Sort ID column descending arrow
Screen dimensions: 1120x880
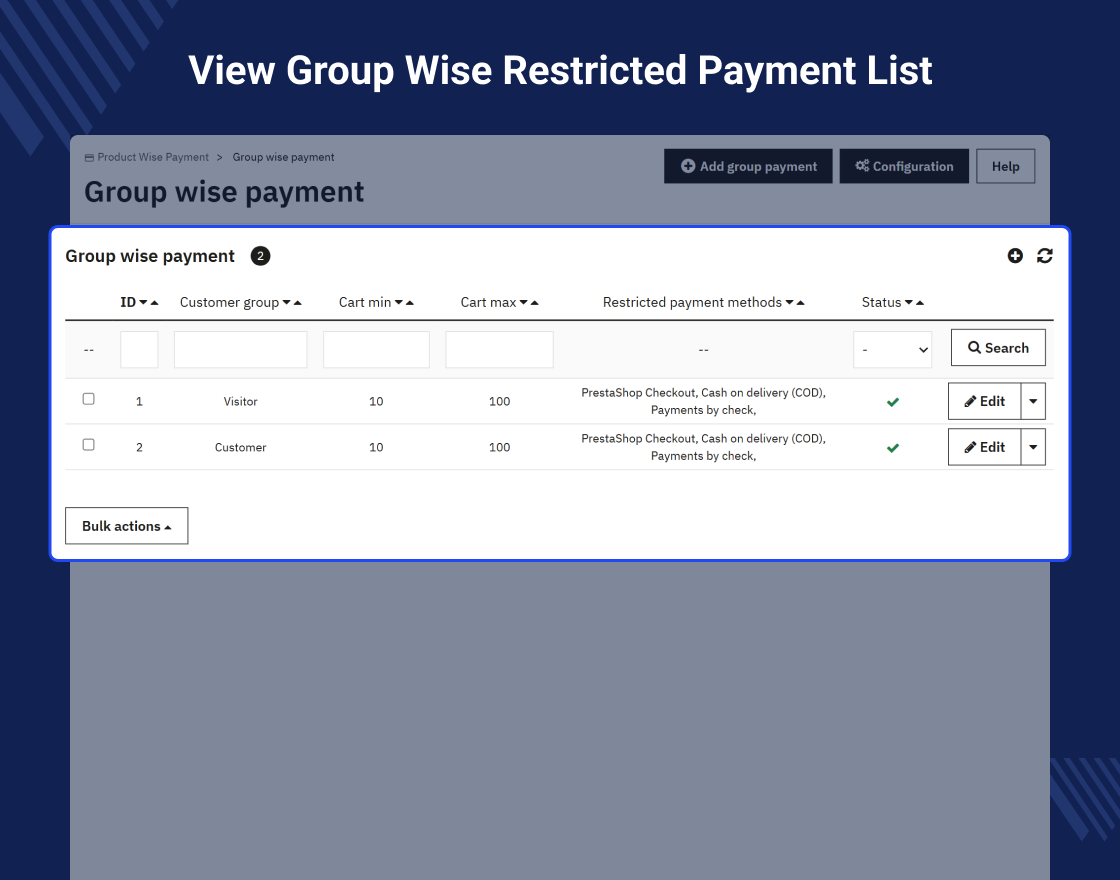click(144, 303)
